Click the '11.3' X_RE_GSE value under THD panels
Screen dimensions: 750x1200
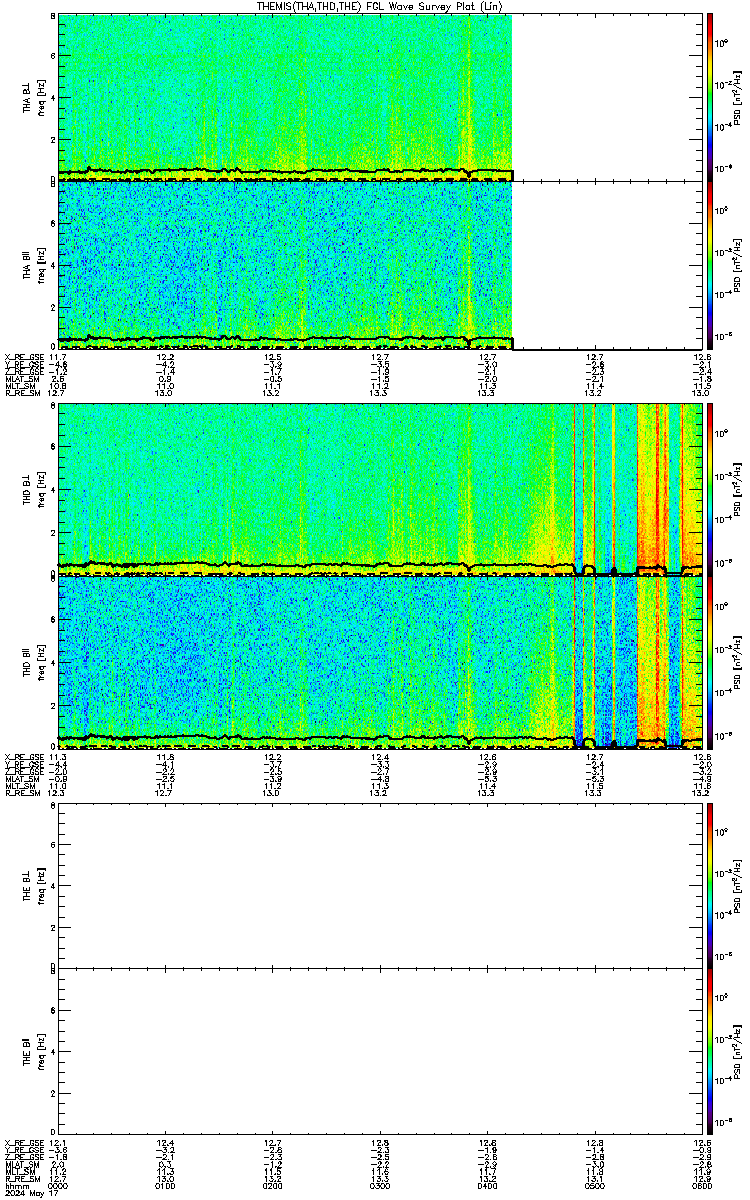click(x=58, y=757)
